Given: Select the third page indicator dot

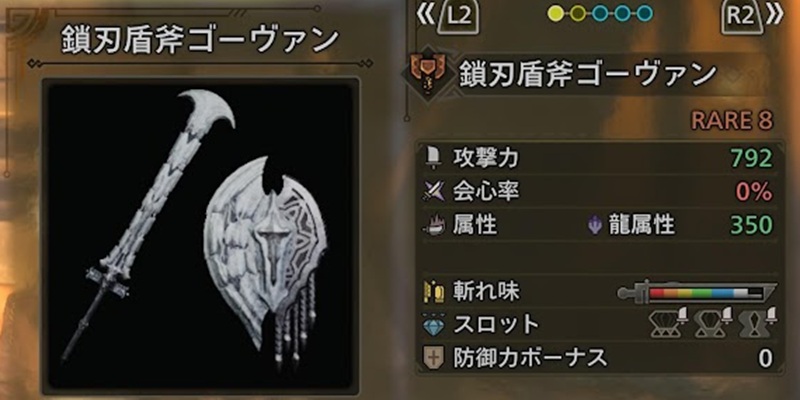Looking at the screenshot, I should click(600, 13).
